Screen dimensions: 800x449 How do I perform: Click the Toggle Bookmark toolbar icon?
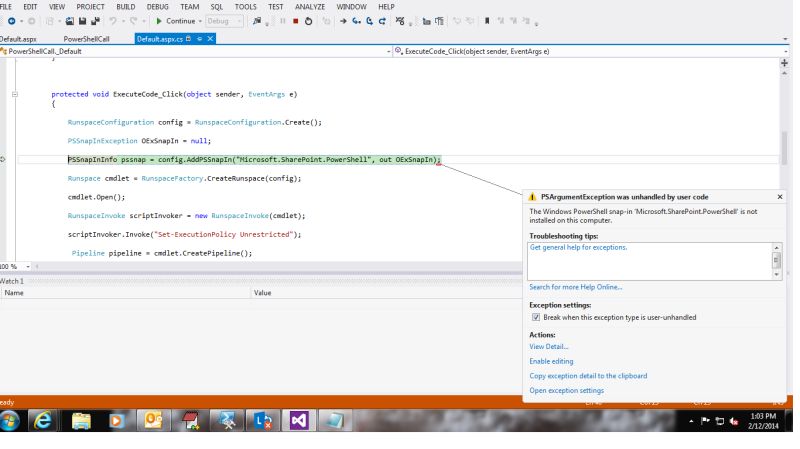487,21
